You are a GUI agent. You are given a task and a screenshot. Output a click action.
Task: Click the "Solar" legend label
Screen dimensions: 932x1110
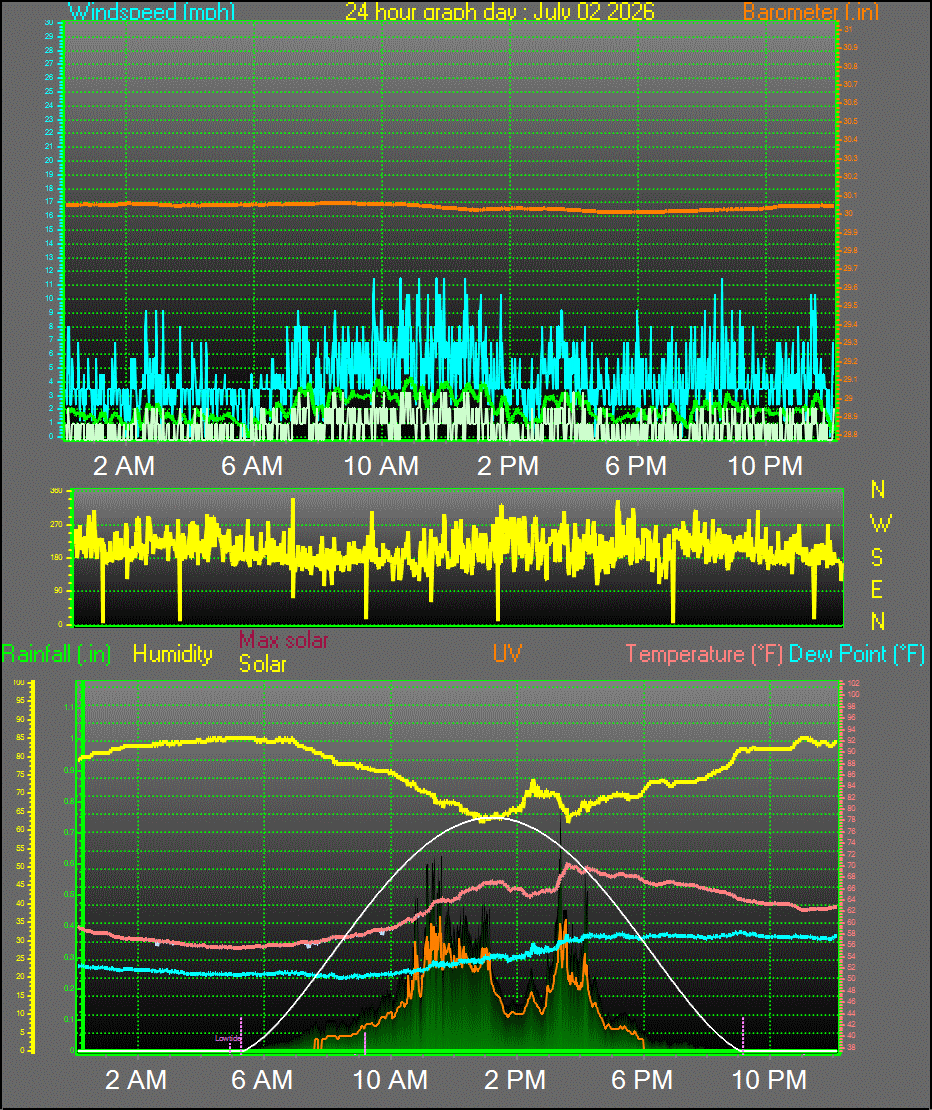pos(263,664)
